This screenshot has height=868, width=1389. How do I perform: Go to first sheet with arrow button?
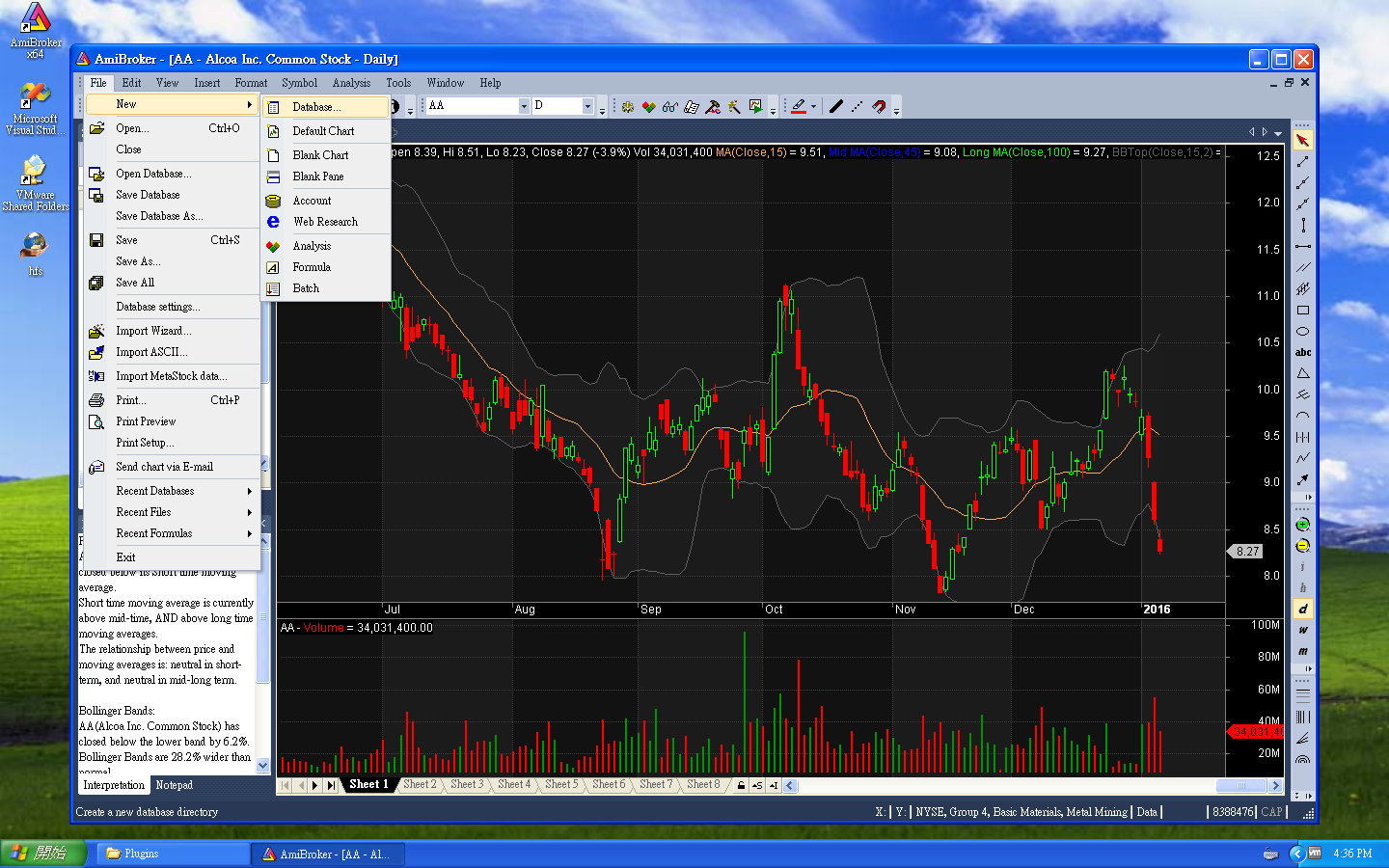285,786
